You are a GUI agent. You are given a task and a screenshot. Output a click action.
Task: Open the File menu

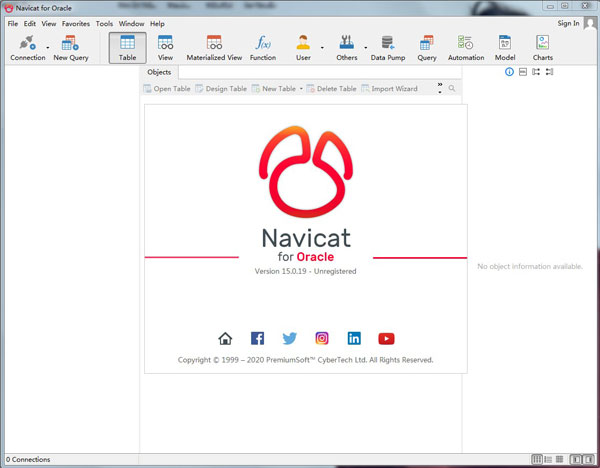(x=13, y=24)
